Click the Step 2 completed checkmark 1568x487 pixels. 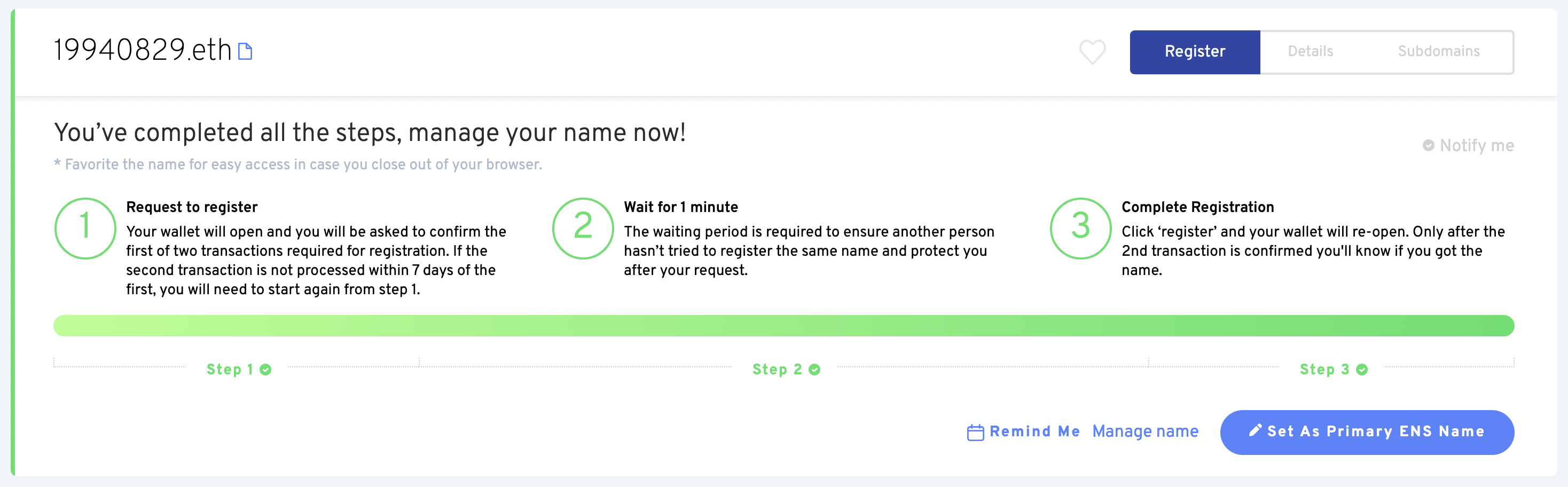tap(814, 370)
